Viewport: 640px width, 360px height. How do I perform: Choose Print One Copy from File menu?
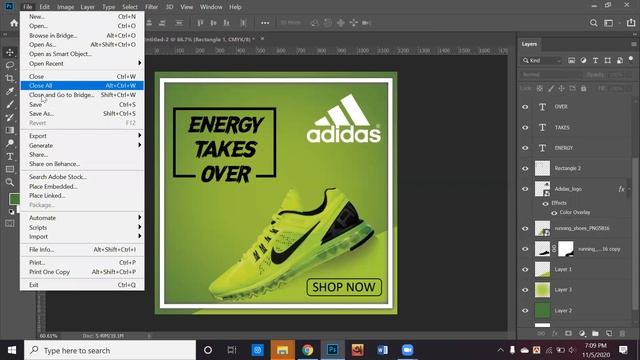coord(82,272)
